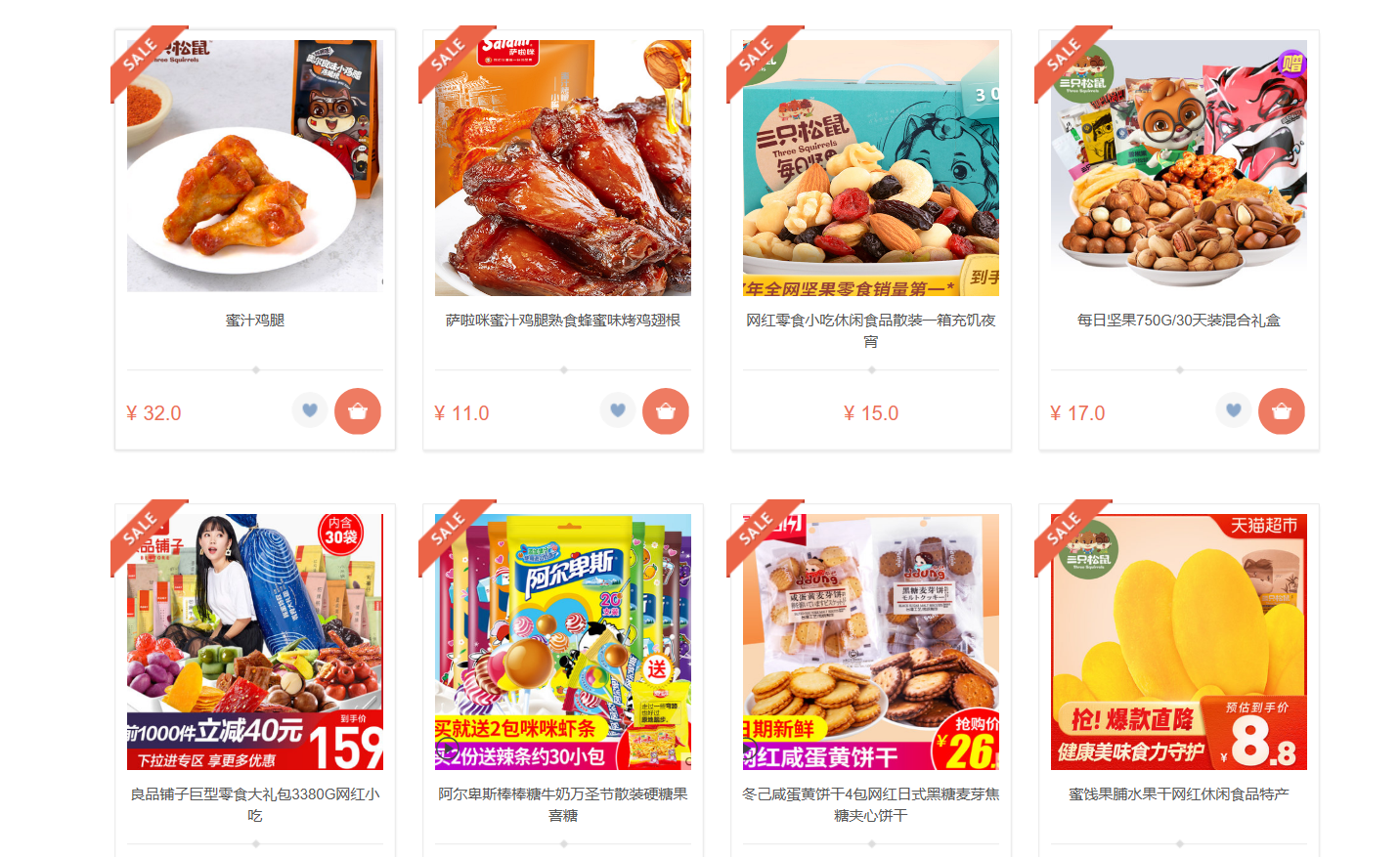Screen dimensions: 1400x857
Task: Heart the ¥ 17.0 daily nuts item
Action: coord(1234,410)
